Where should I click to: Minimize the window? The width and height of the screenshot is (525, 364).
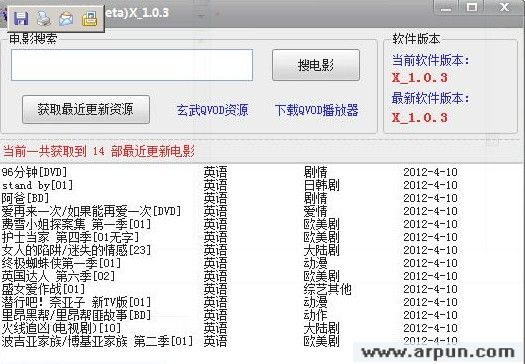click(x=446, y=7)
